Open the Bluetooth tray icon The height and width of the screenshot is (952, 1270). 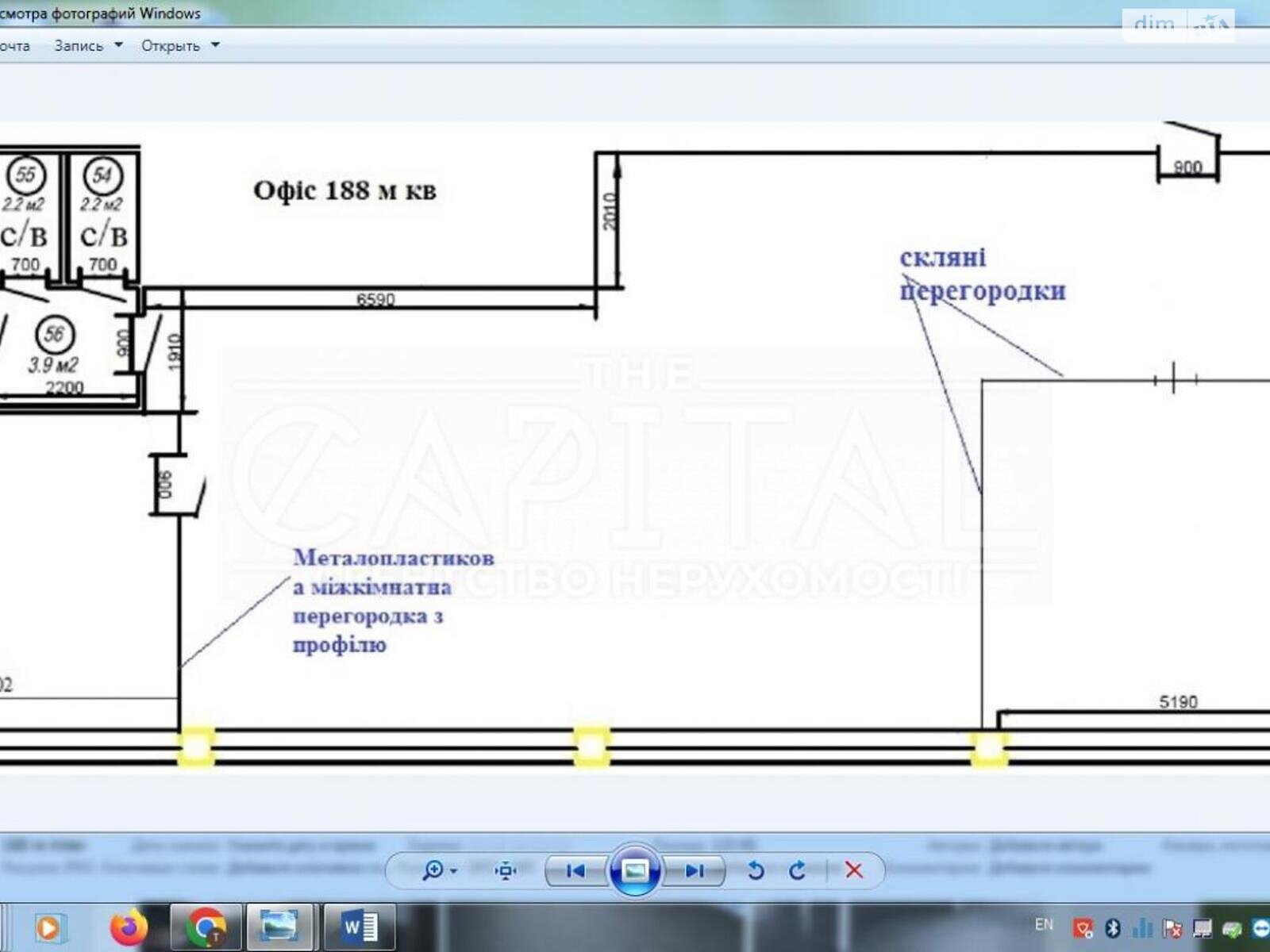pyautogui.click(x=1113, y=928)
